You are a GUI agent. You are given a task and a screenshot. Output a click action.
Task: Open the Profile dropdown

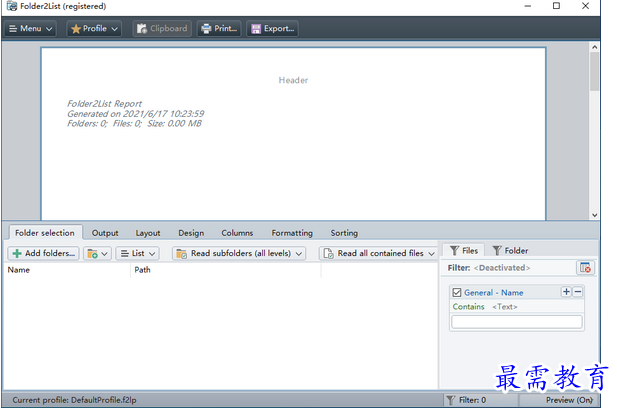[94, 29]
